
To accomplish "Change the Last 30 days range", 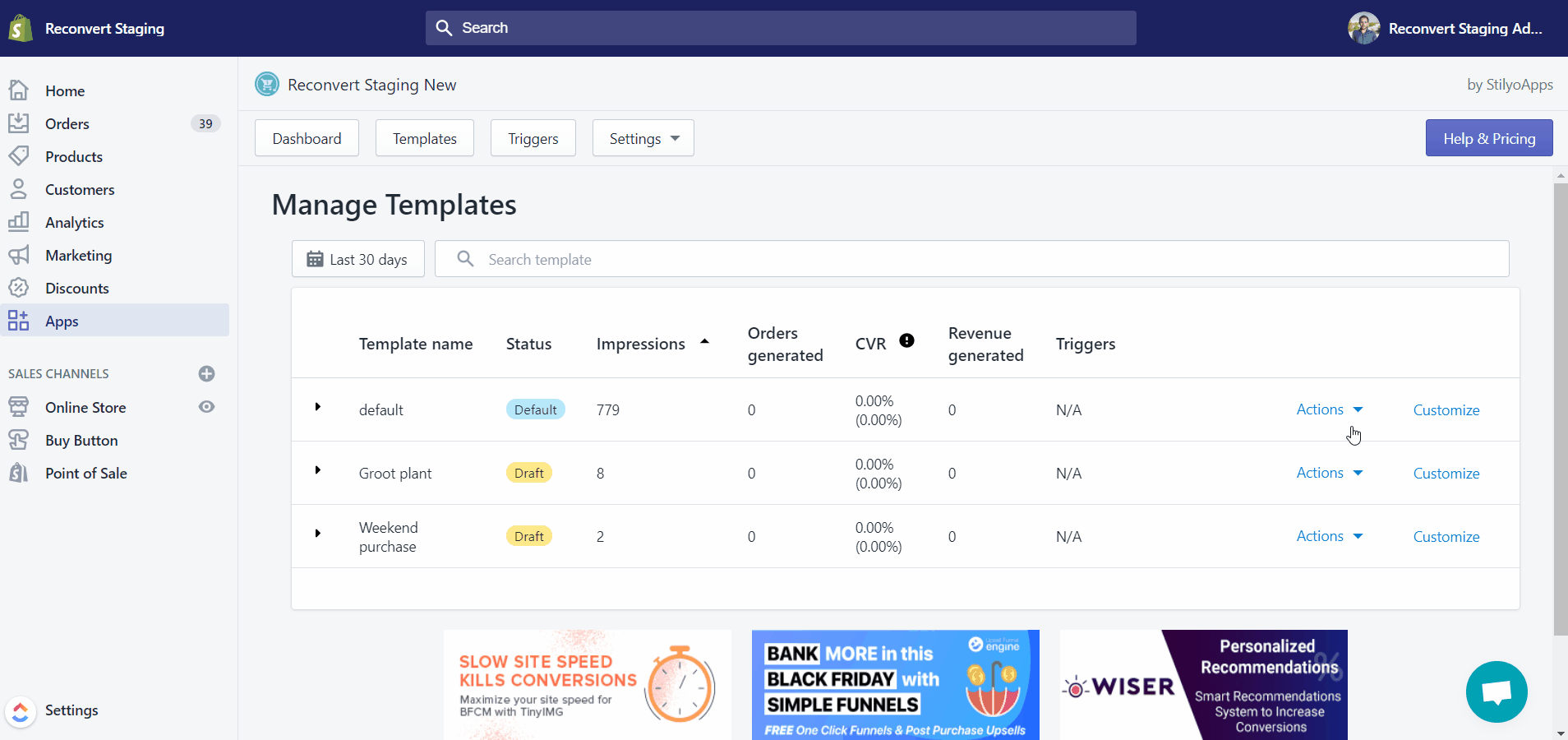I will pyautogui.click(x=358, y=259).
